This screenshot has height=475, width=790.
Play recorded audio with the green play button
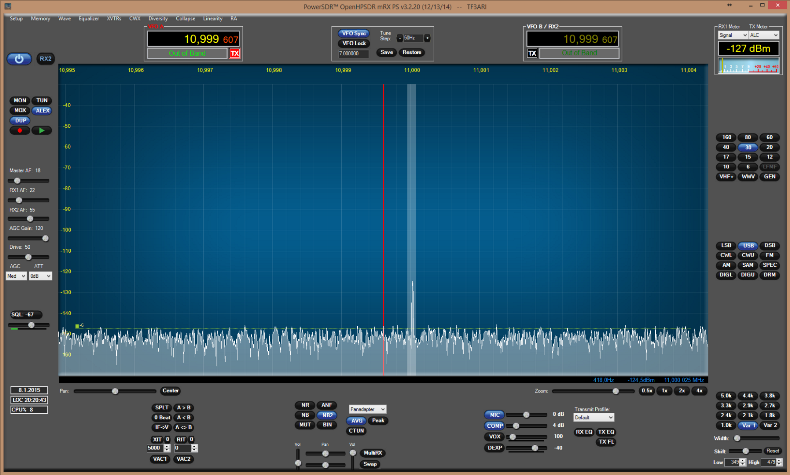click(42, 130)
